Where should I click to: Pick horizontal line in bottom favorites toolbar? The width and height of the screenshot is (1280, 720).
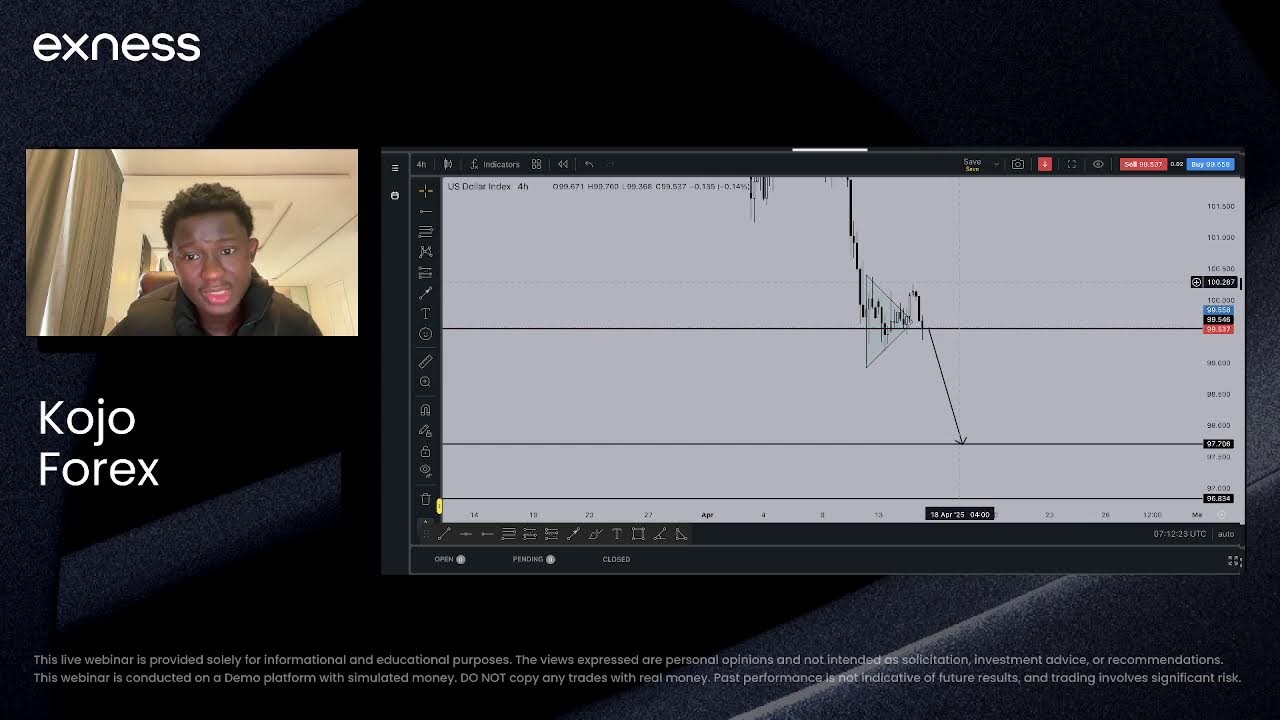click(465, 534)
